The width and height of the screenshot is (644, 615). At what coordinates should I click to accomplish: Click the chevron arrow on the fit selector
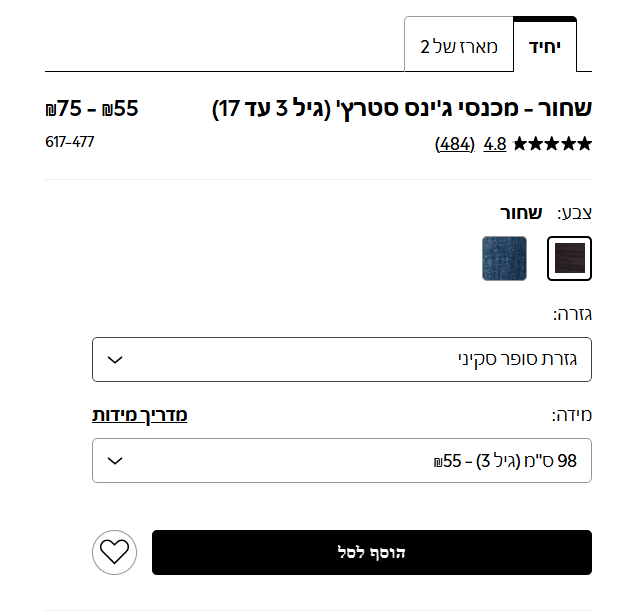tap(115, 359)
